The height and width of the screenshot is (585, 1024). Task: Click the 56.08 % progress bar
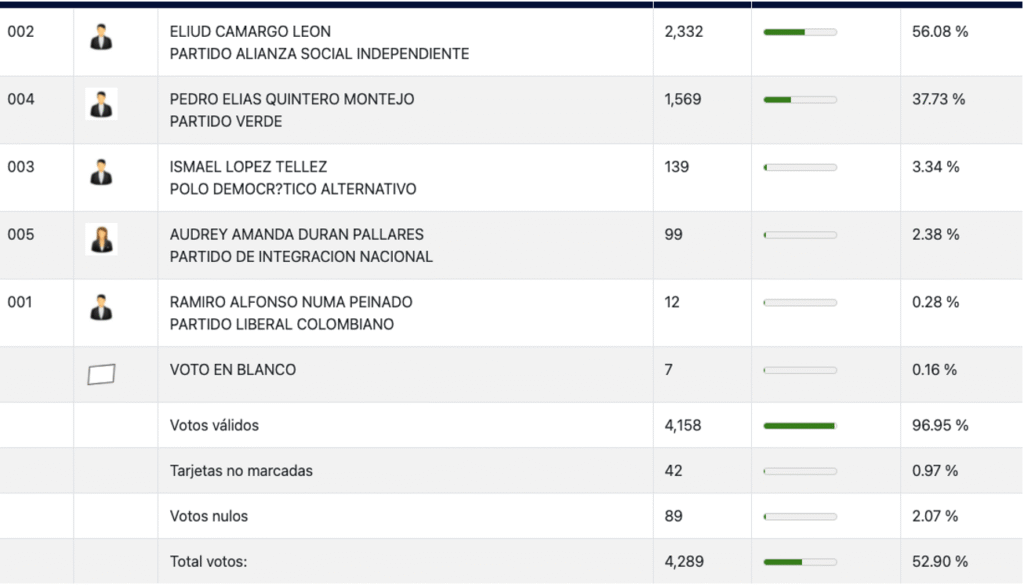pos(800,32)
